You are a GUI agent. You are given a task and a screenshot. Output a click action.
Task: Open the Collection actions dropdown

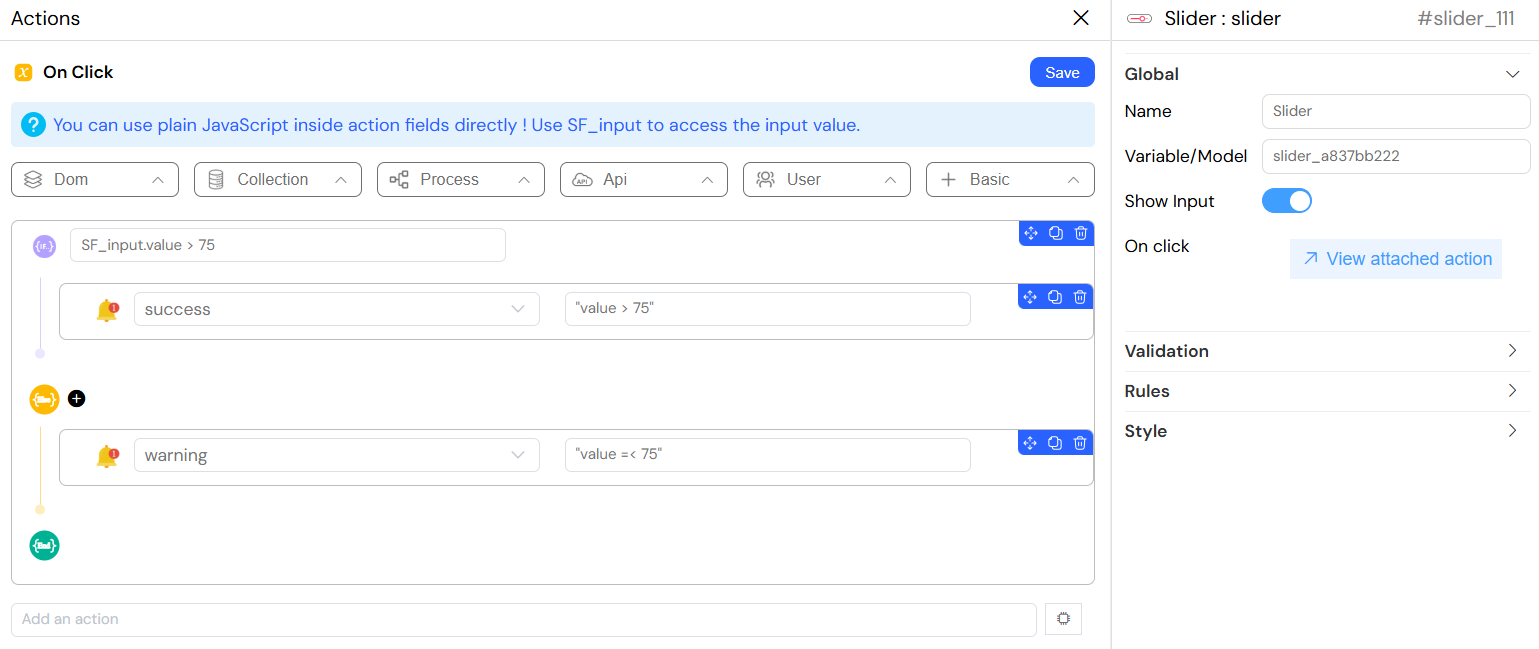pos(278,180)
